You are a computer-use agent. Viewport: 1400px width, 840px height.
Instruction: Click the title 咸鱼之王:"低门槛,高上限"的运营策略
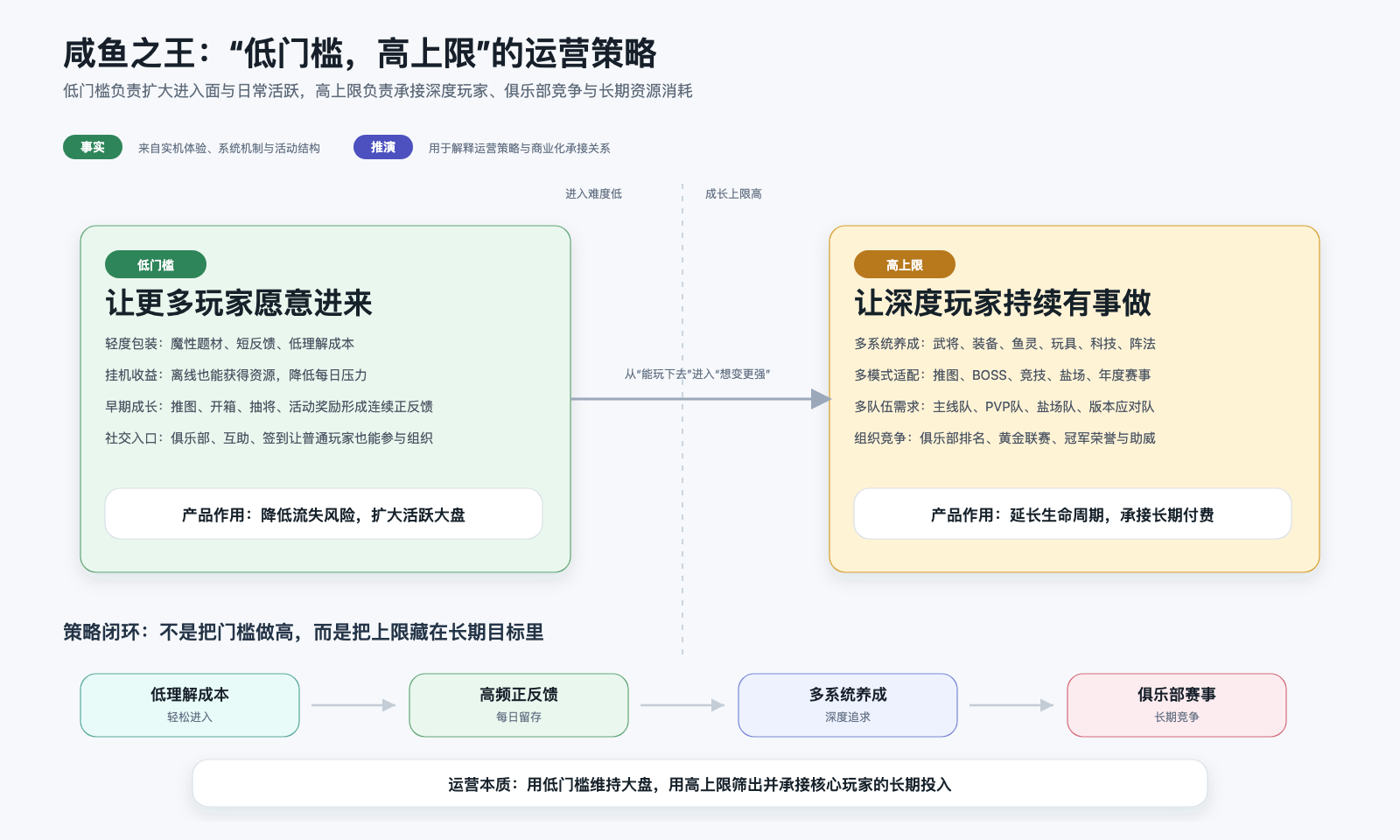pos(360,53)
